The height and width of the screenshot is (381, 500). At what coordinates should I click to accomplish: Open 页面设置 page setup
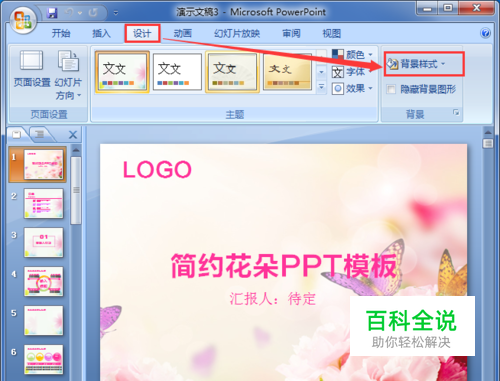point(32,69)
